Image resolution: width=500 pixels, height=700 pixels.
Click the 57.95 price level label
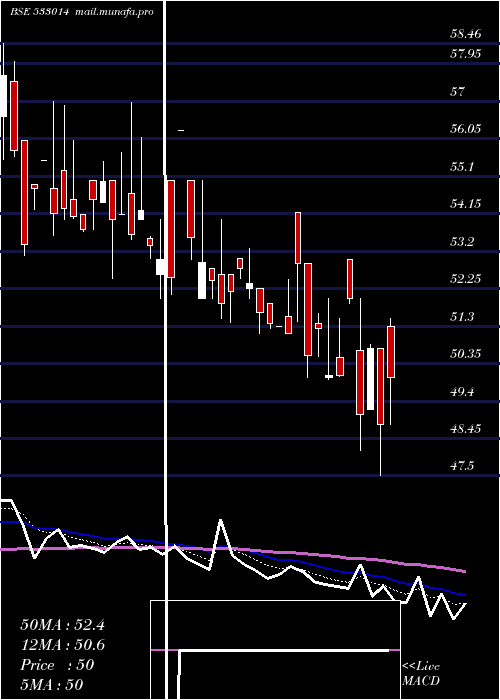point(466,54)
